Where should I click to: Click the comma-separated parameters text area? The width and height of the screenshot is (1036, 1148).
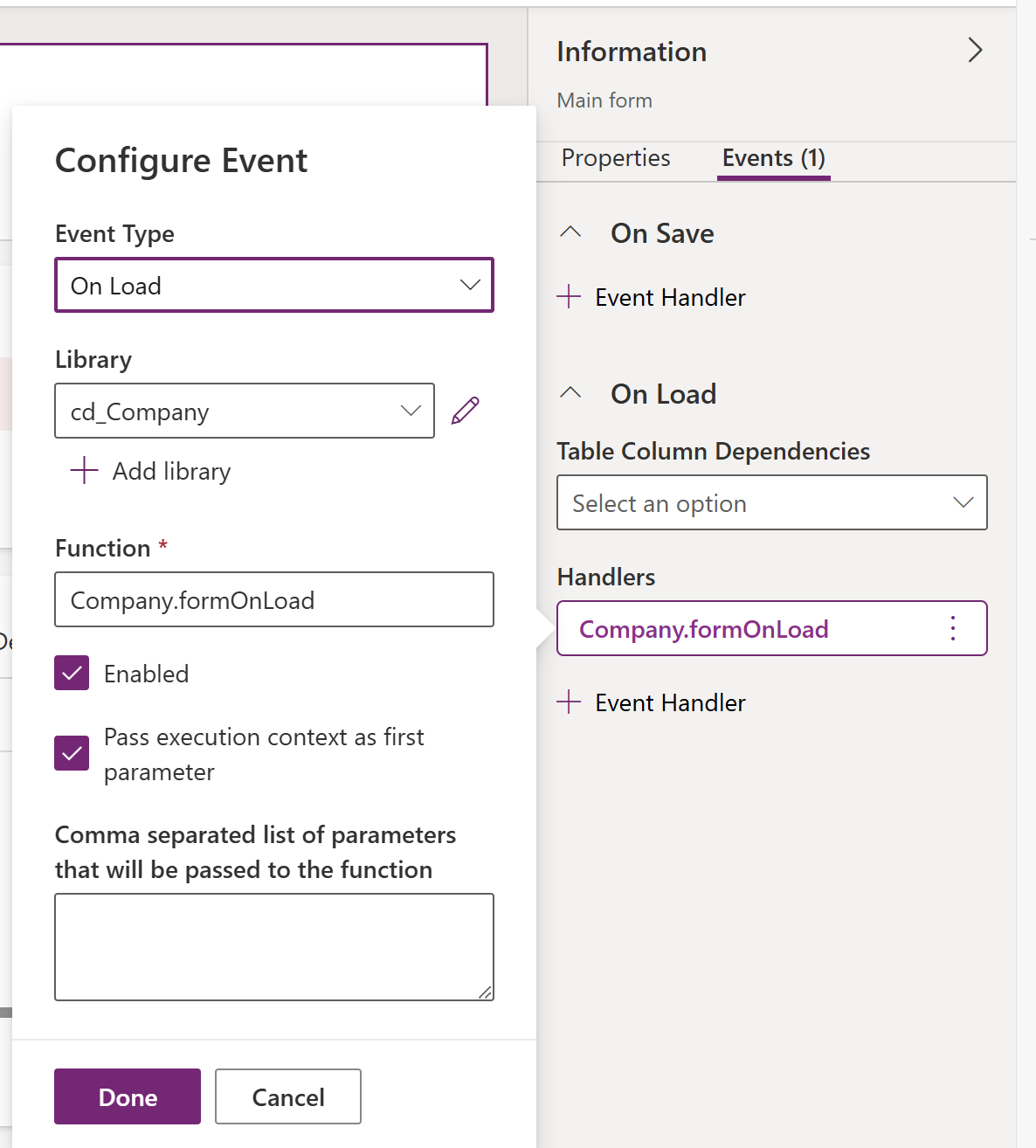pos(274,946)
